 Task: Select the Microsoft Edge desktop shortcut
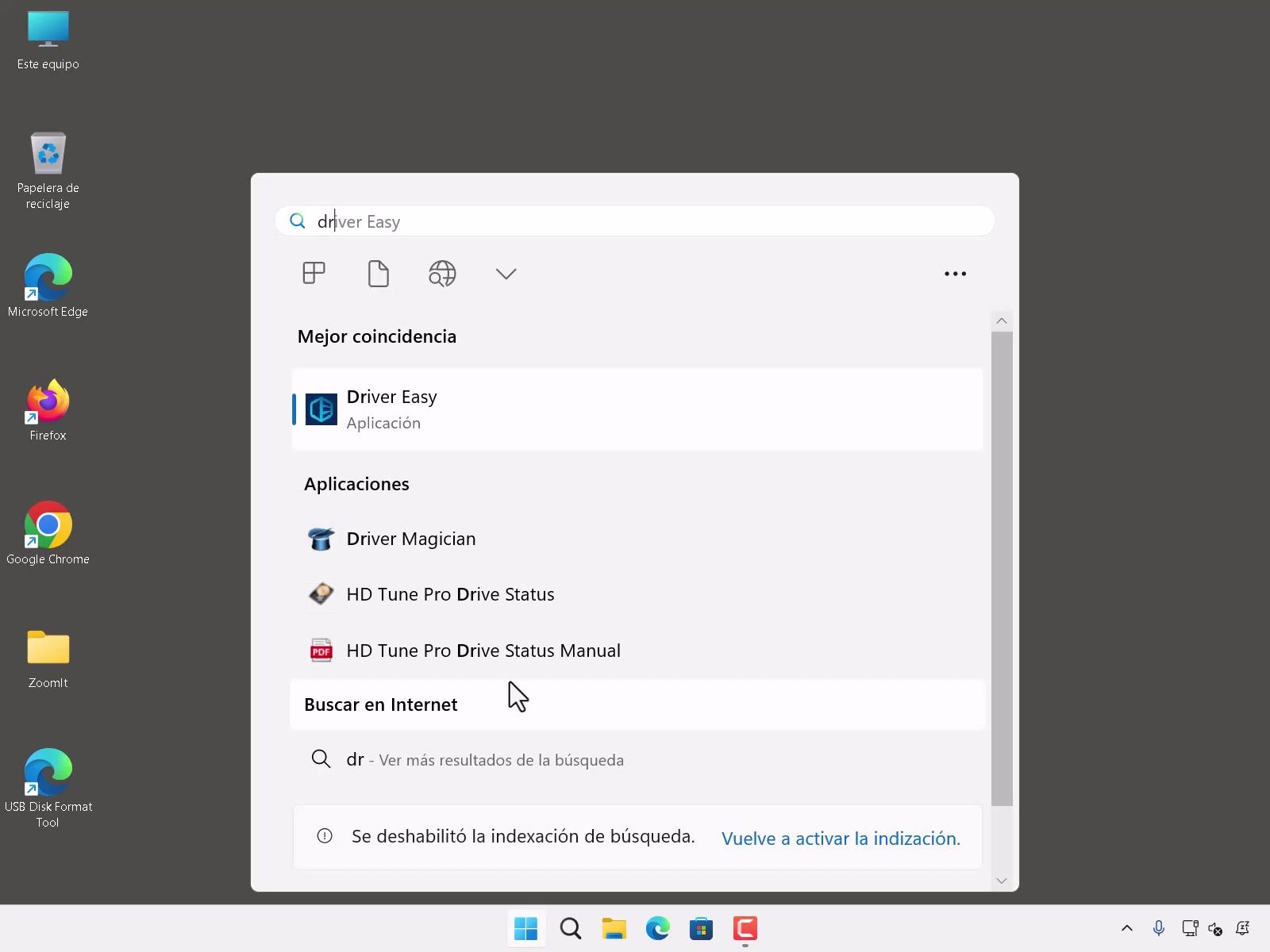tap(48, 286)
